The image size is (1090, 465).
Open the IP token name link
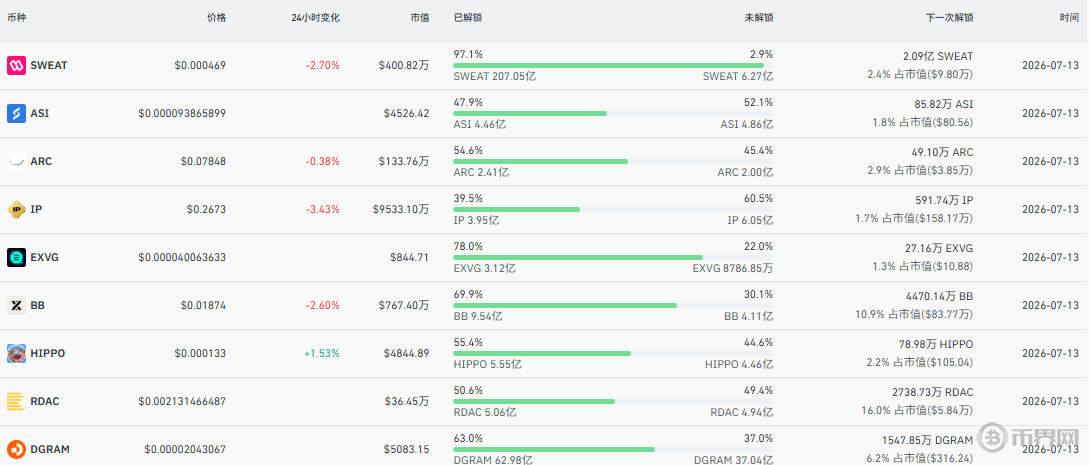point(36,209)
